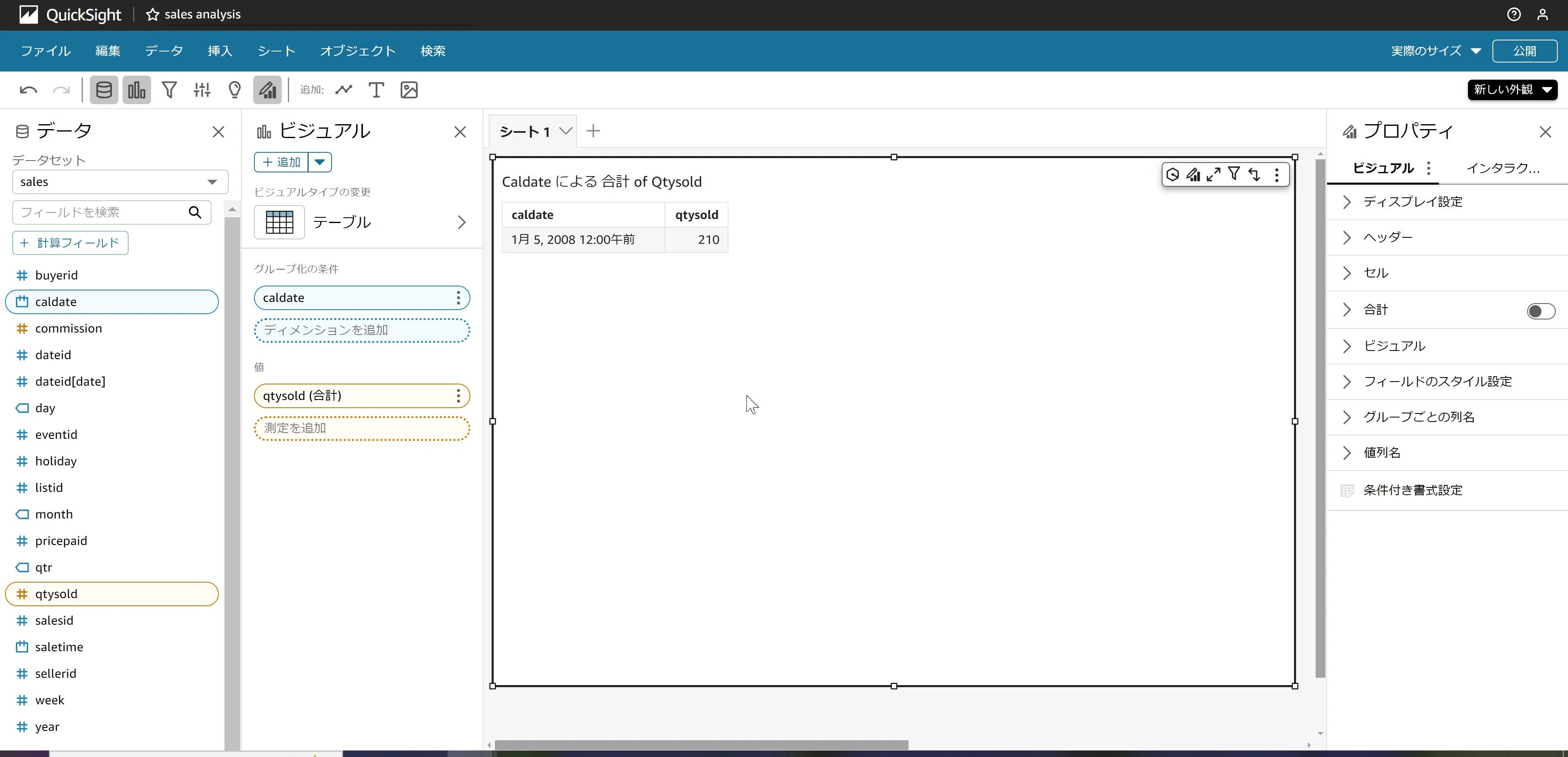The image size is (1568, 757).
Task: Click the 公開 publish button
Action: coord(1524,51)
